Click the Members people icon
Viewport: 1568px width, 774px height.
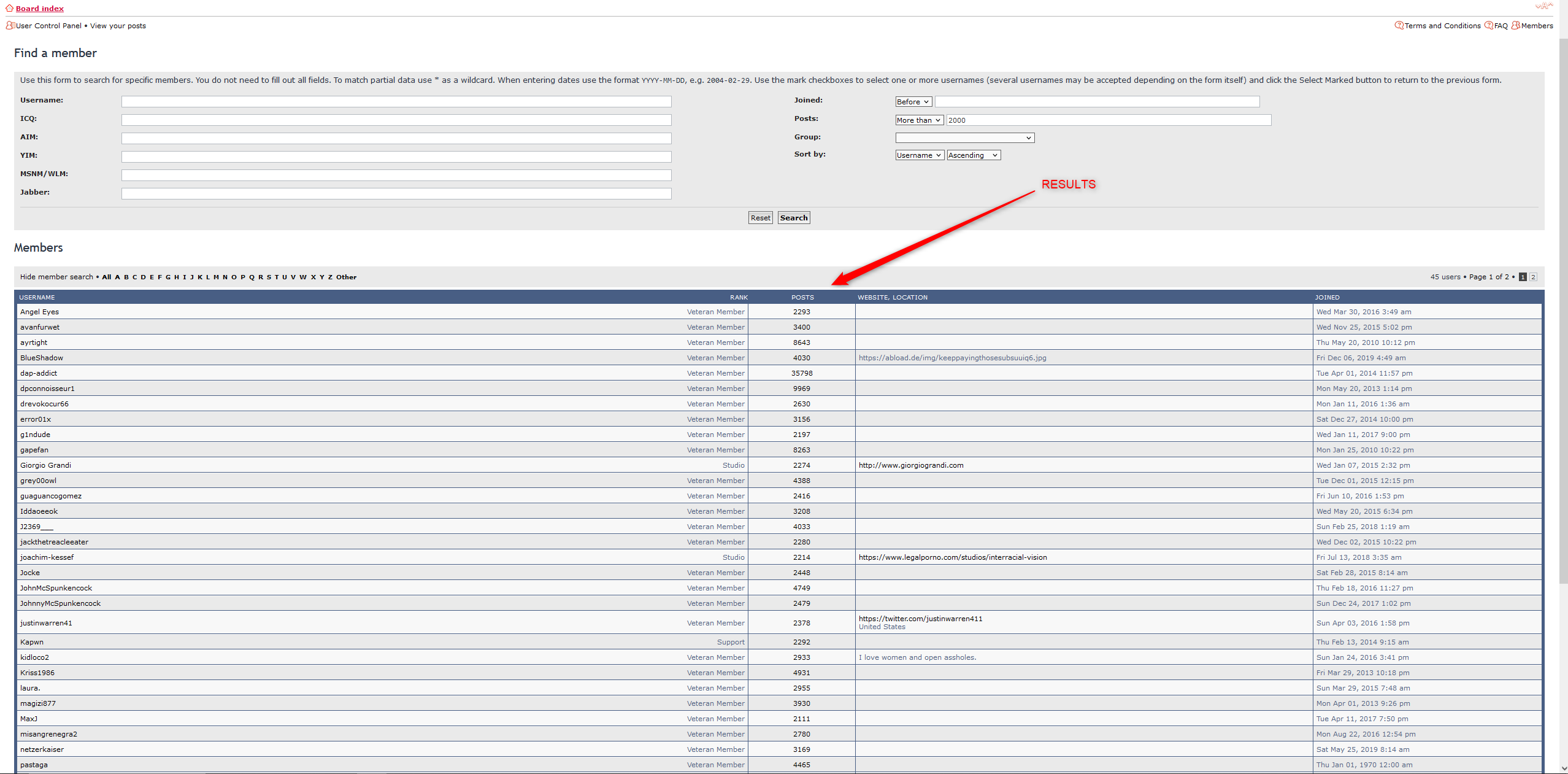coord(1515,25)
